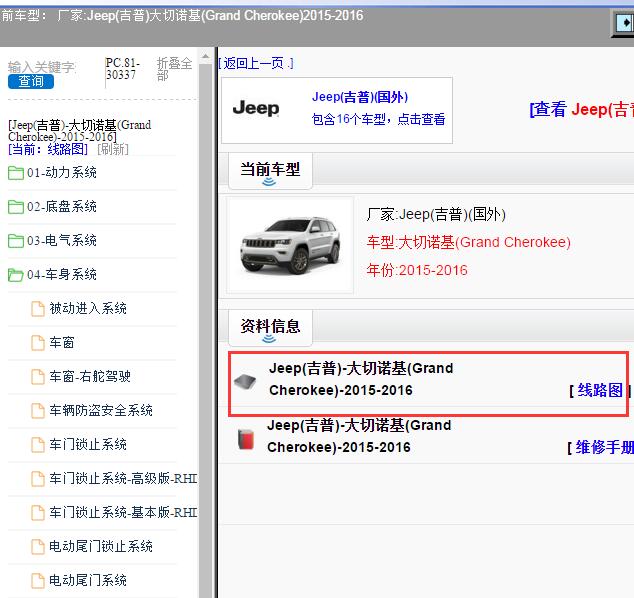Viewport: 634px width, 598px height.
Task: Click the folder icon of 01-动力系统
Action: pos(16,173)
